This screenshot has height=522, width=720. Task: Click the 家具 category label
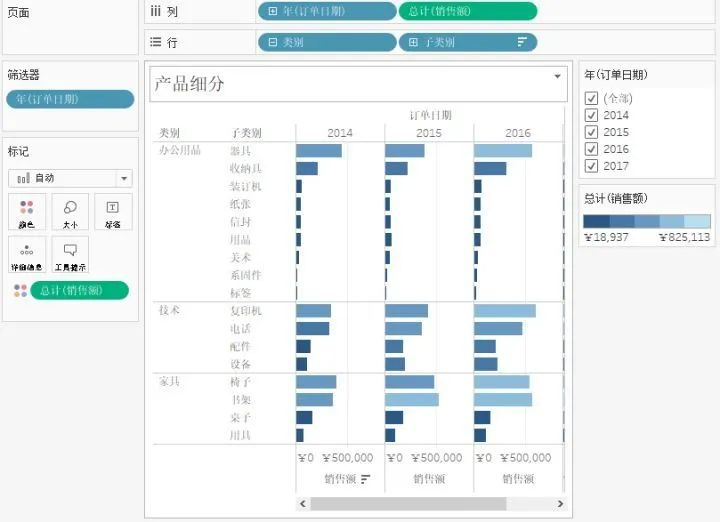tap(169, 382)
